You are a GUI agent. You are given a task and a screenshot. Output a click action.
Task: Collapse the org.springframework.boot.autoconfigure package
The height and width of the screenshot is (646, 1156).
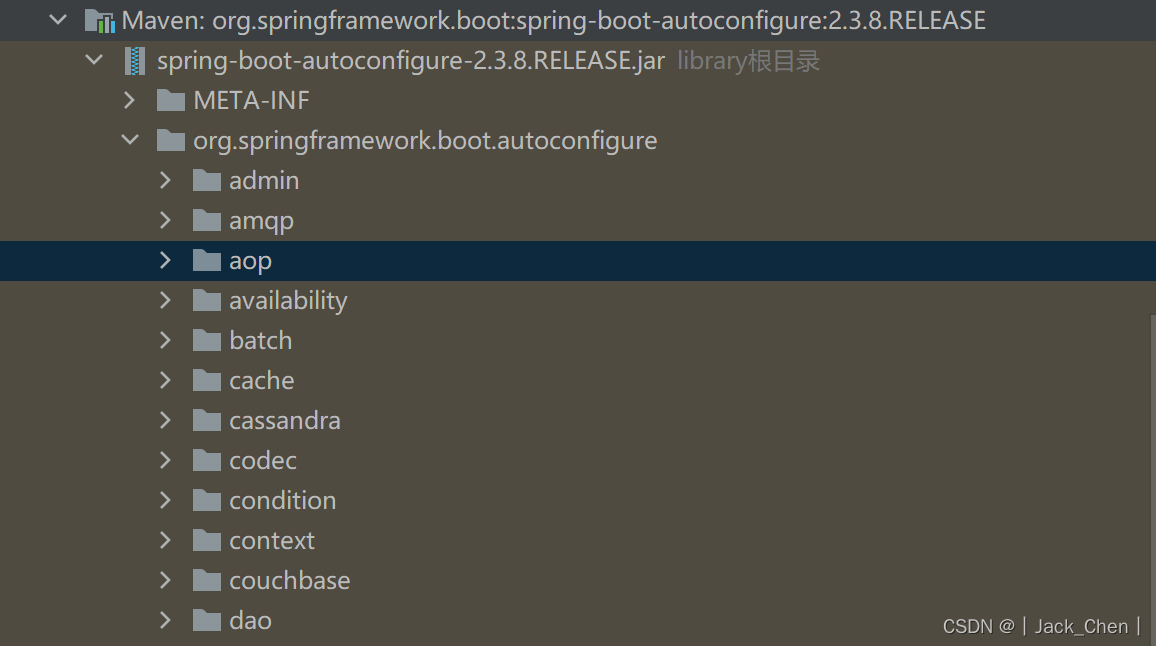[130, 140]
